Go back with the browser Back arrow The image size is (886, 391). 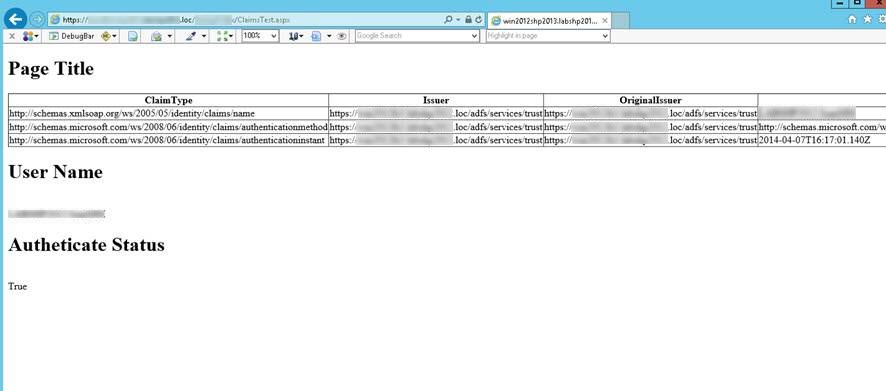[x=15, y=19]
